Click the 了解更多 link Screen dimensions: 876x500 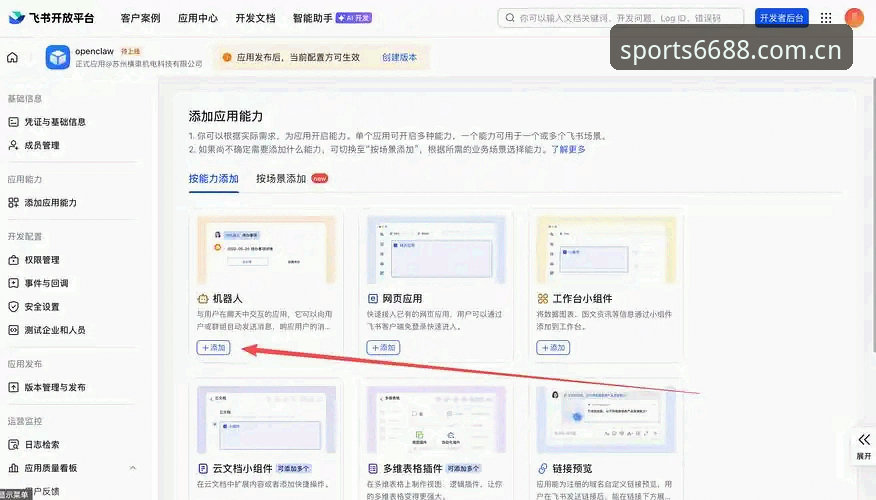click(568, 149)
